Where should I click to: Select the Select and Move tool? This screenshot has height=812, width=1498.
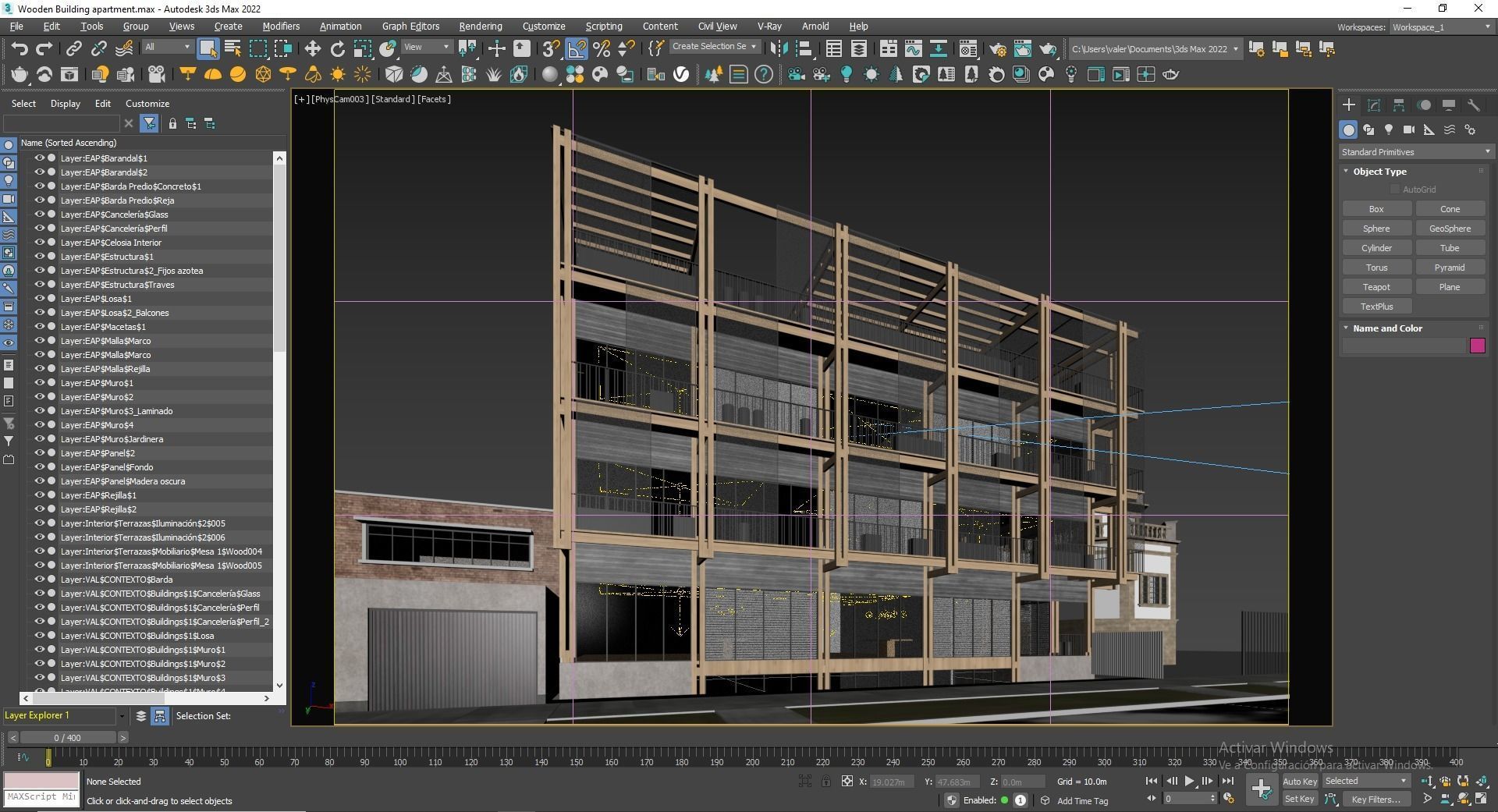pyautogui.click(x=312, y=48)
